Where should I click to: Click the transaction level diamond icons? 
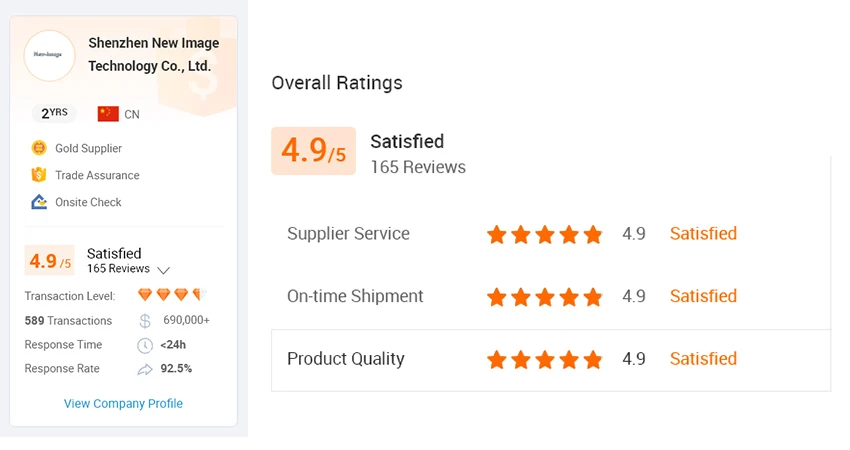pos(172,295)
